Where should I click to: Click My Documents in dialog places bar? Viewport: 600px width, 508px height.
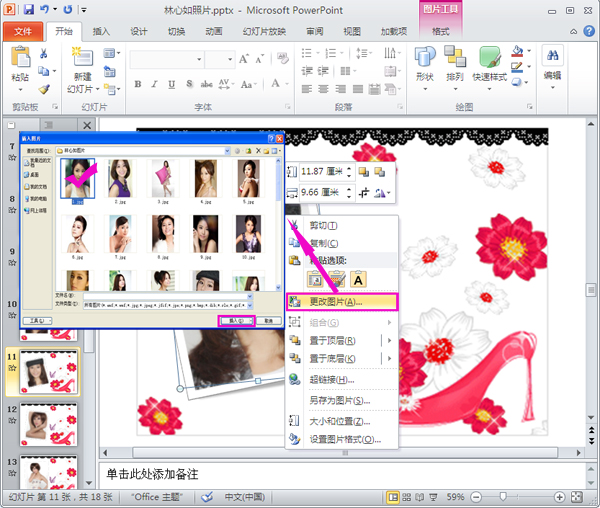click(x=35, y=187)
